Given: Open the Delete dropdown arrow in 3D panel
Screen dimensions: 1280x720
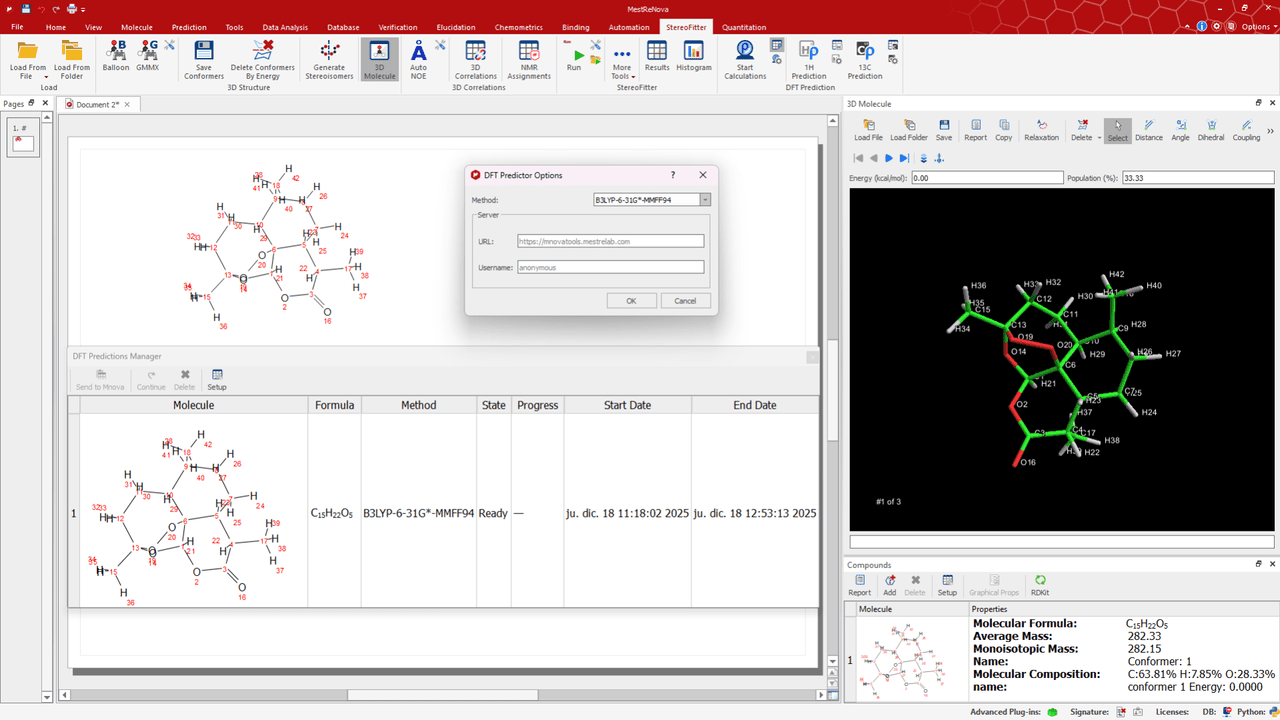Looking at the screenshot, I should 1099,138.
